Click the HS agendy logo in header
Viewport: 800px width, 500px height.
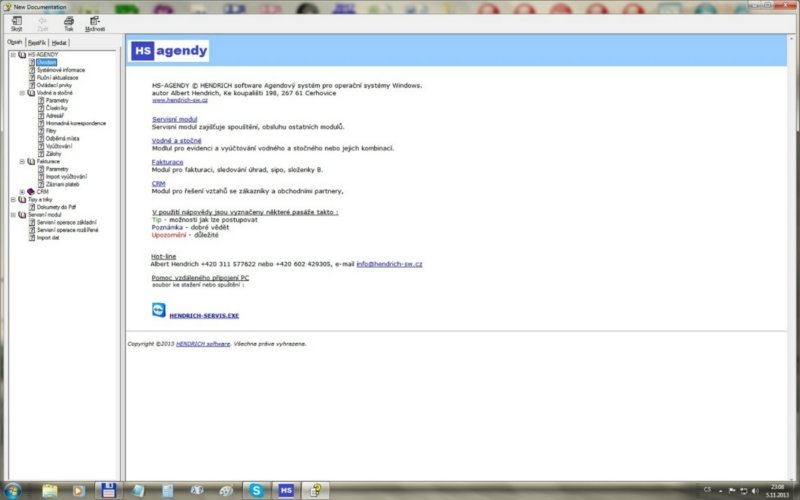[169, 51]
